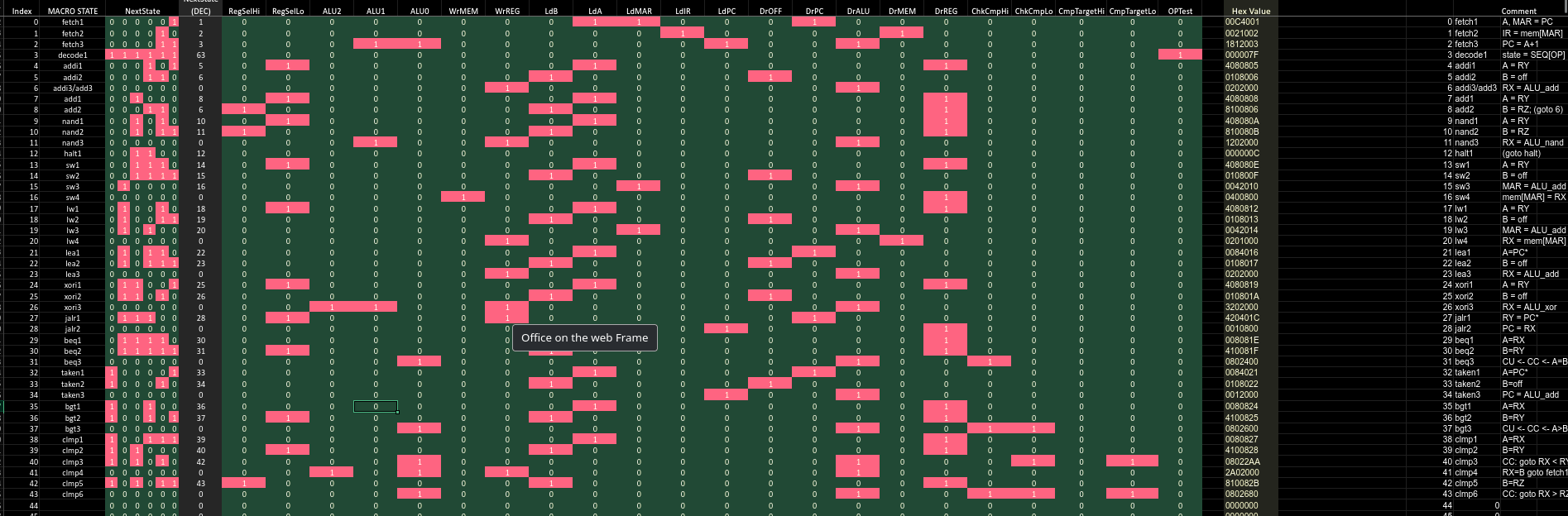Select jalr1 in the MACRO STATE column
This screenshot has width=1568, height=516.
[72, 318]
